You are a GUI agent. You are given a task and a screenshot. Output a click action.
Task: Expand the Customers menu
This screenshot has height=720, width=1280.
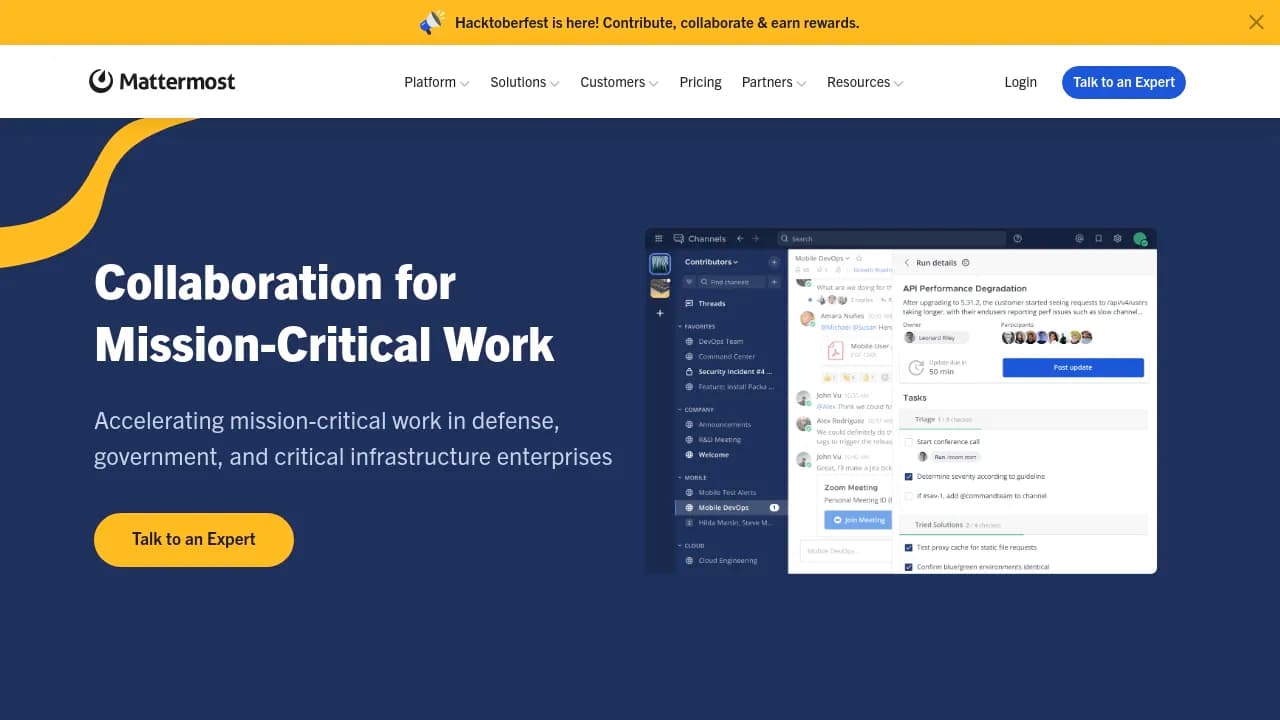(x=619, y=82)
